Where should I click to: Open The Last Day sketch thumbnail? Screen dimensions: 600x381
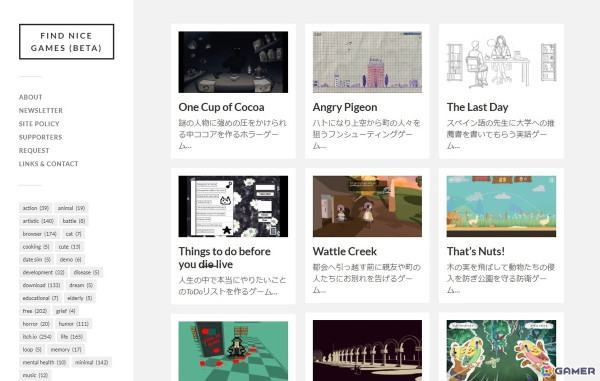click(x=501, y=62)
